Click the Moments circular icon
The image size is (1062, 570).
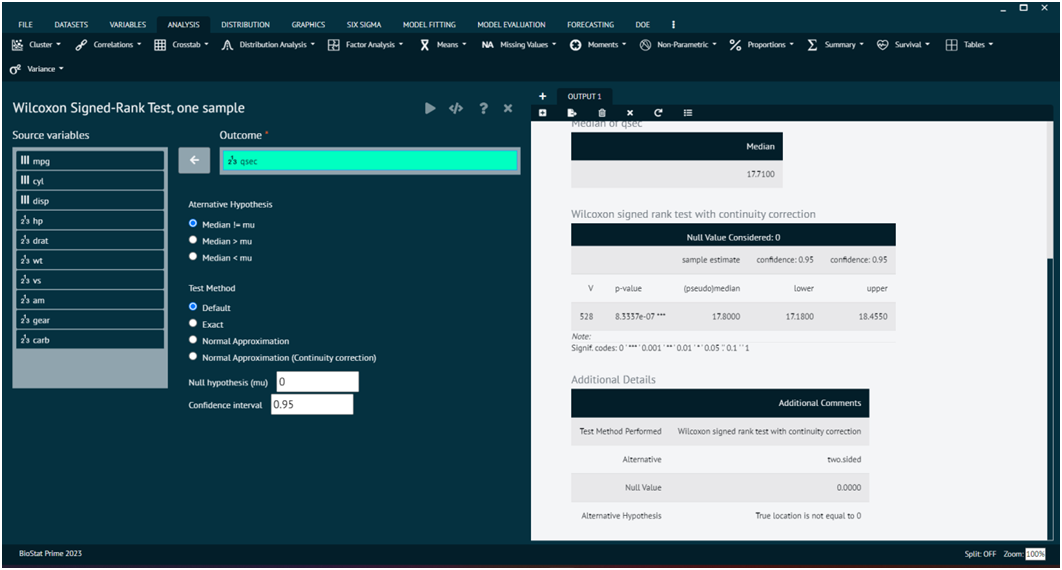click(576, 45)
